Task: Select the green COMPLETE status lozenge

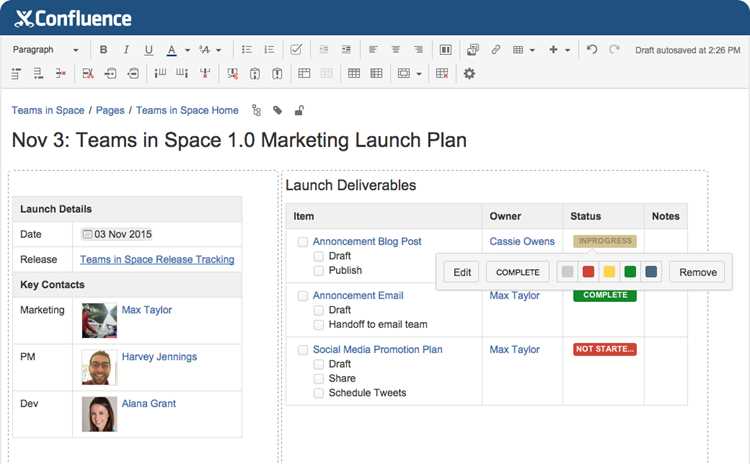Action: (x=605, y=295)
